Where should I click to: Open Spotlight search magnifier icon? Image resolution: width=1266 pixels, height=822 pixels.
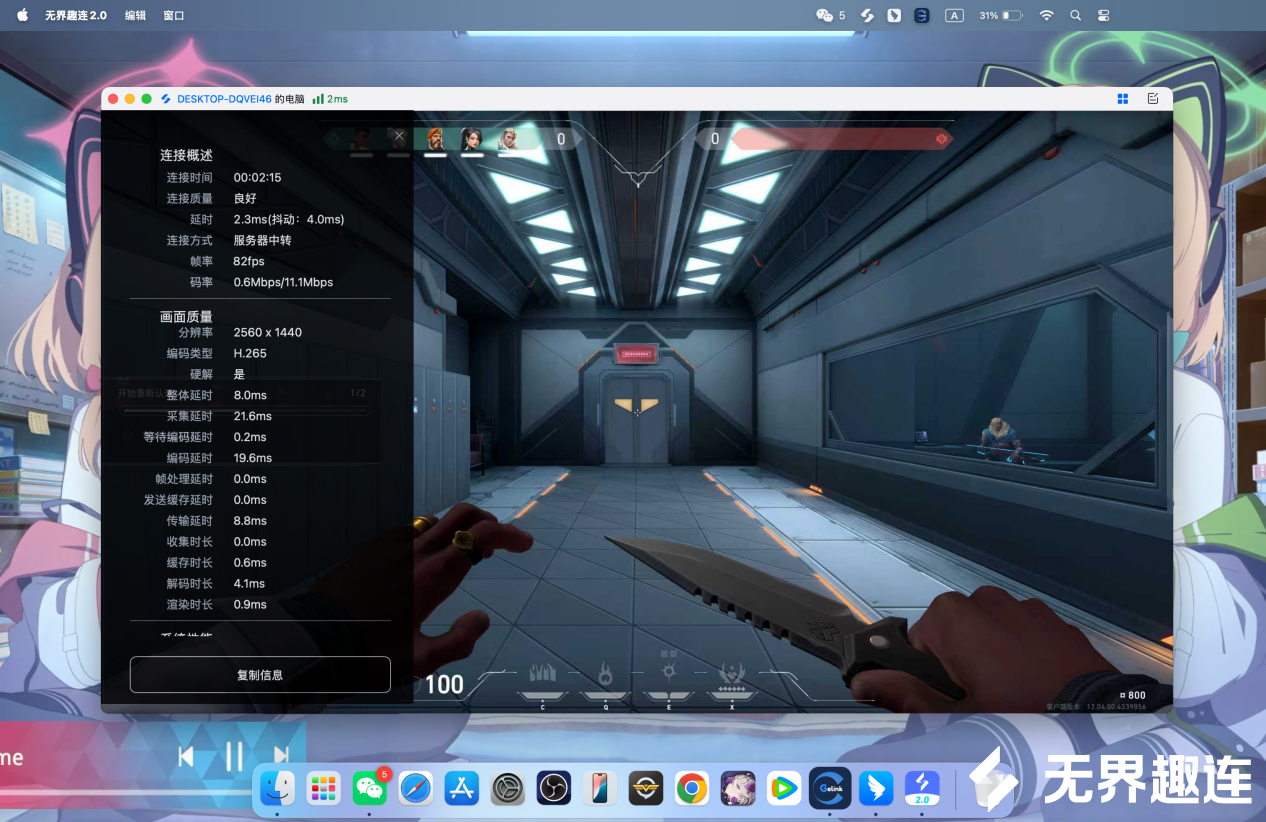[x=1075, y=15]
